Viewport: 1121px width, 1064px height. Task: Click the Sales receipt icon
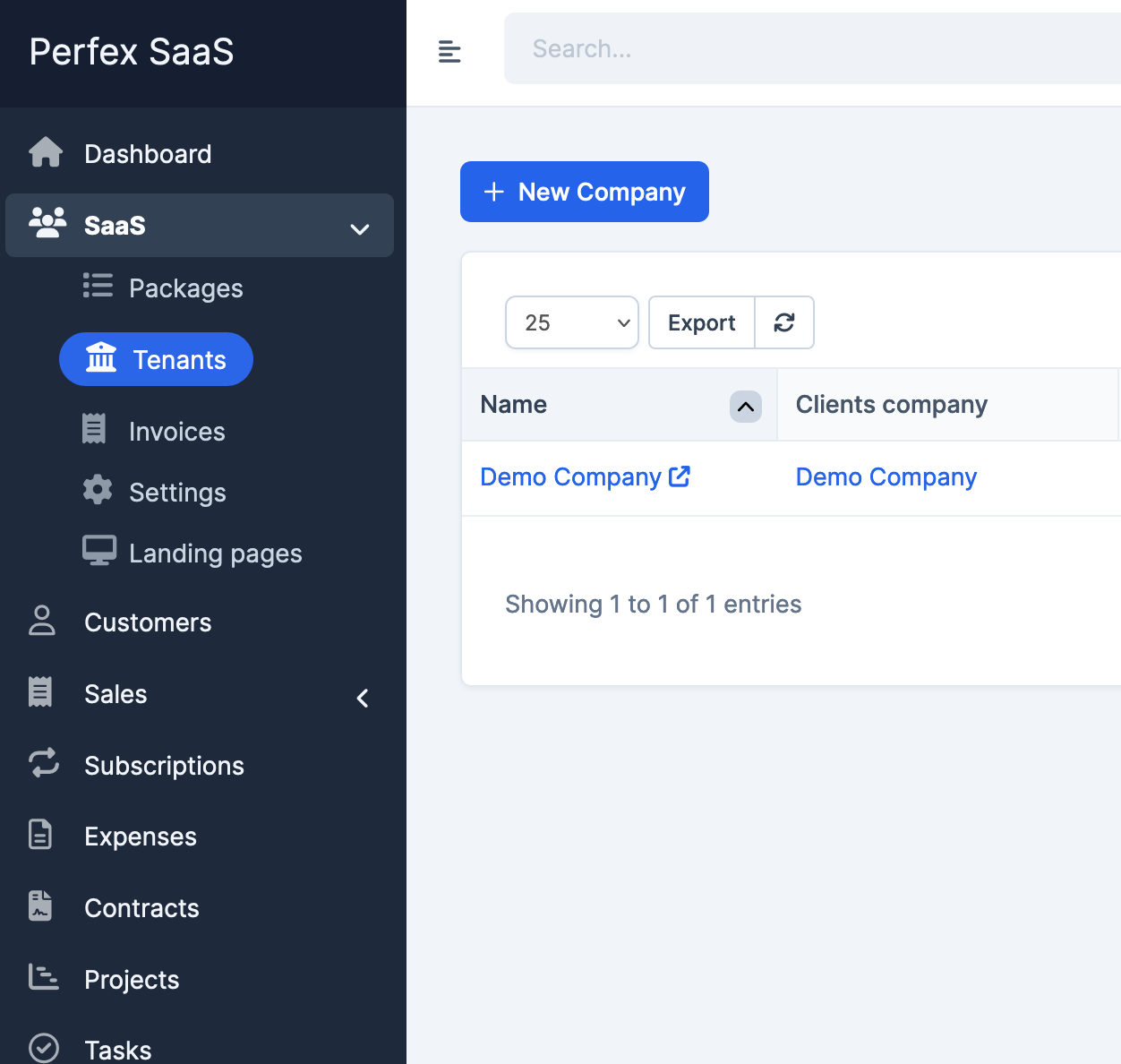[40, 692]
